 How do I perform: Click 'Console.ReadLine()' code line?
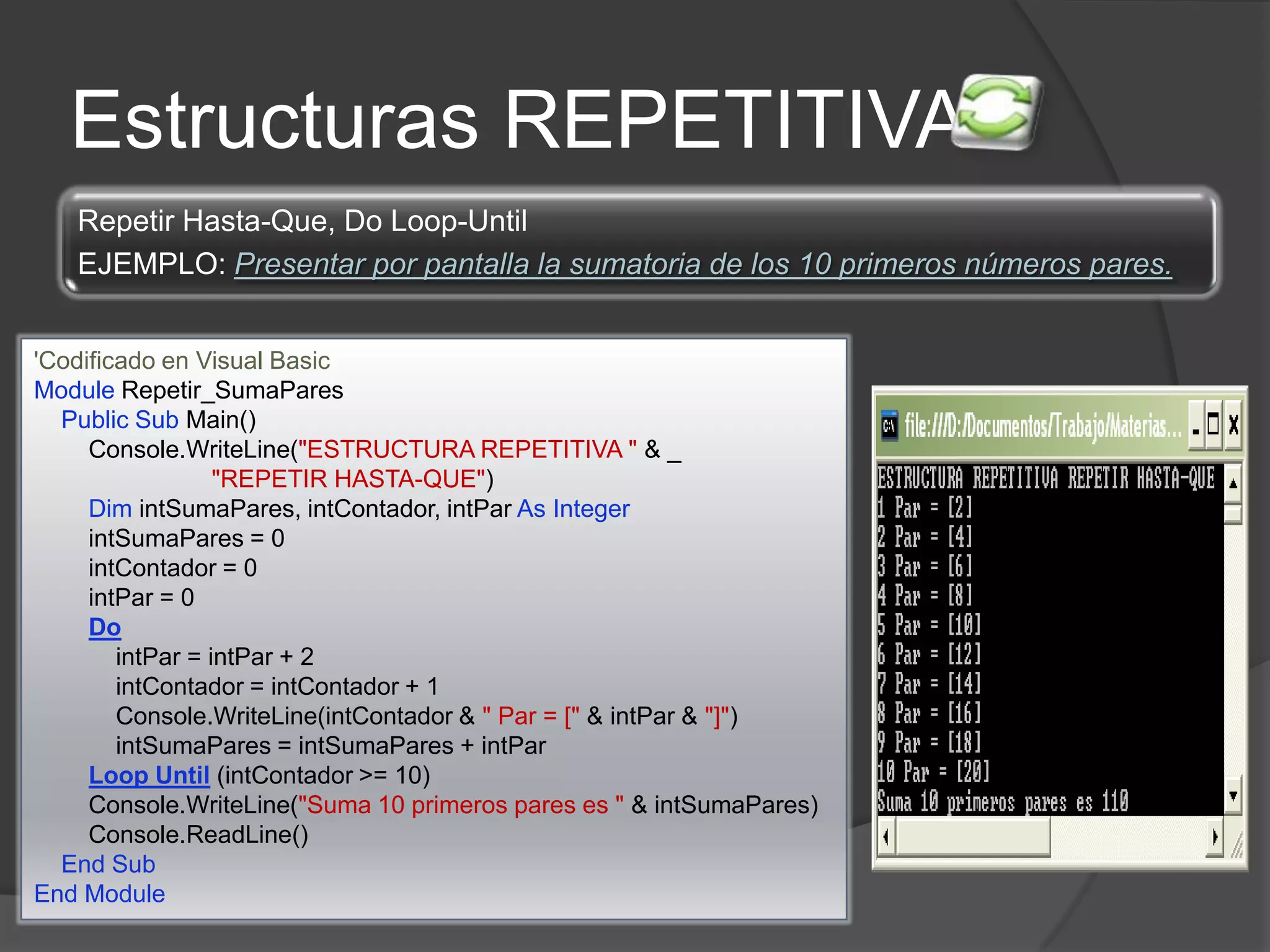pyautogui.click(x=198, y=835)
